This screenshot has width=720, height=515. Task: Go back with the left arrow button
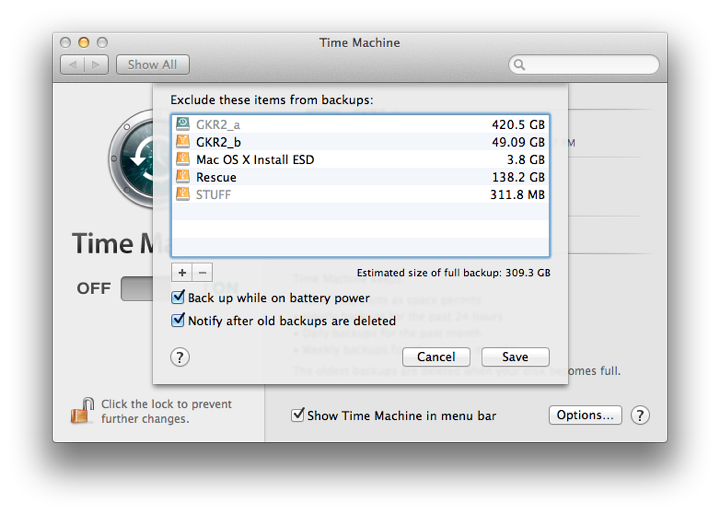point(73,65)
